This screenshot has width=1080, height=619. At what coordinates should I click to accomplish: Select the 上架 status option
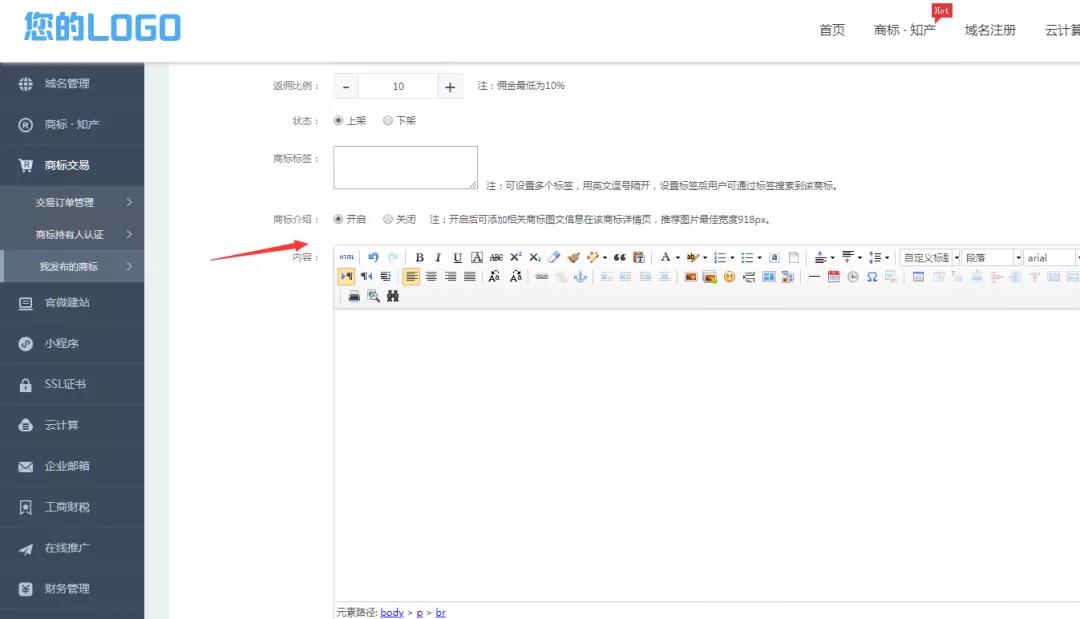point(338,121)
